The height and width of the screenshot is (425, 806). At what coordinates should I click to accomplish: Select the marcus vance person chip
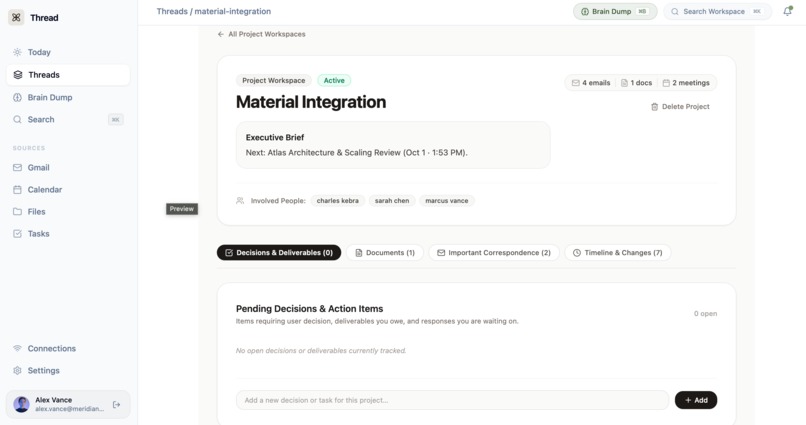click(447, 200)
